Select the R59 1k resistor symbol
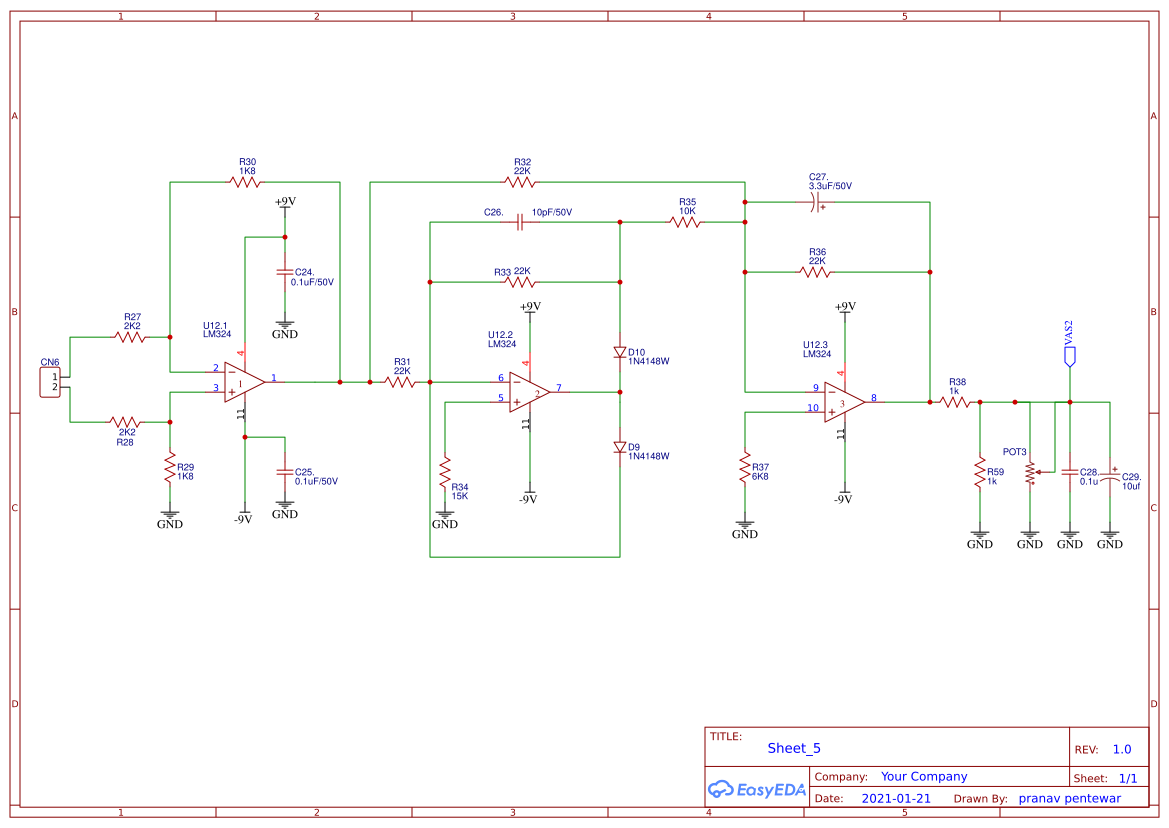This screenshot has width=1169, height=828. pos(980,473)
